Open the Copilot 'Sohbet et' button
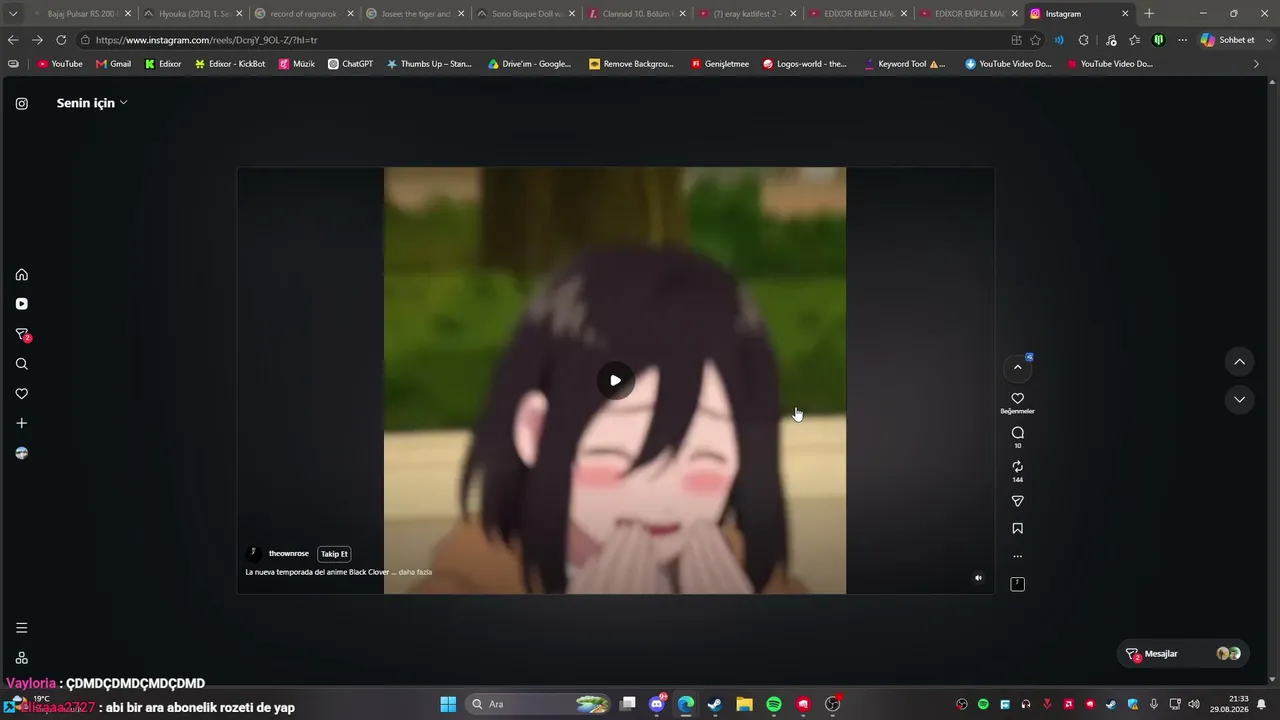 coord(1227,40)
